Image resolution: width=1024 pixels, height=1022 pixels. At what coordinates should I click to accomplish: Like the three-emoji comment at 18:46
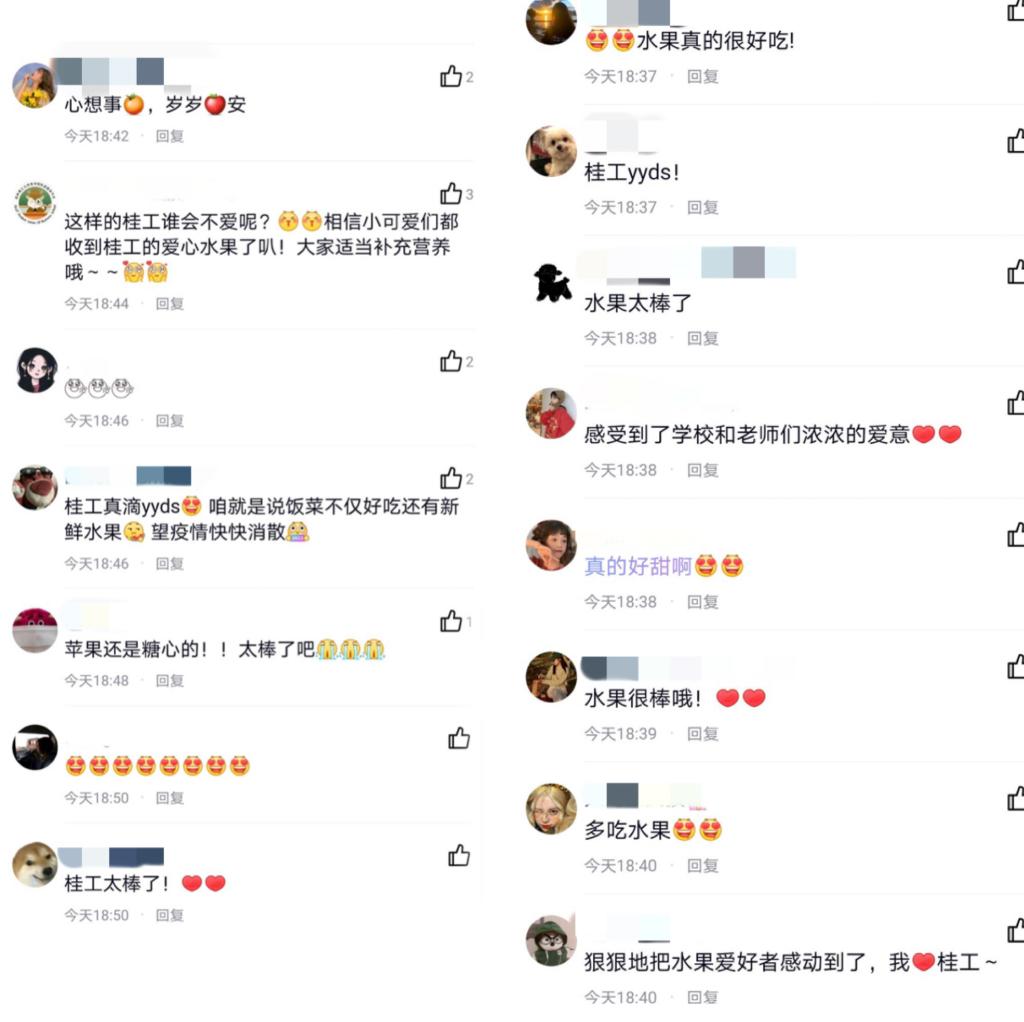pos(451,360)
